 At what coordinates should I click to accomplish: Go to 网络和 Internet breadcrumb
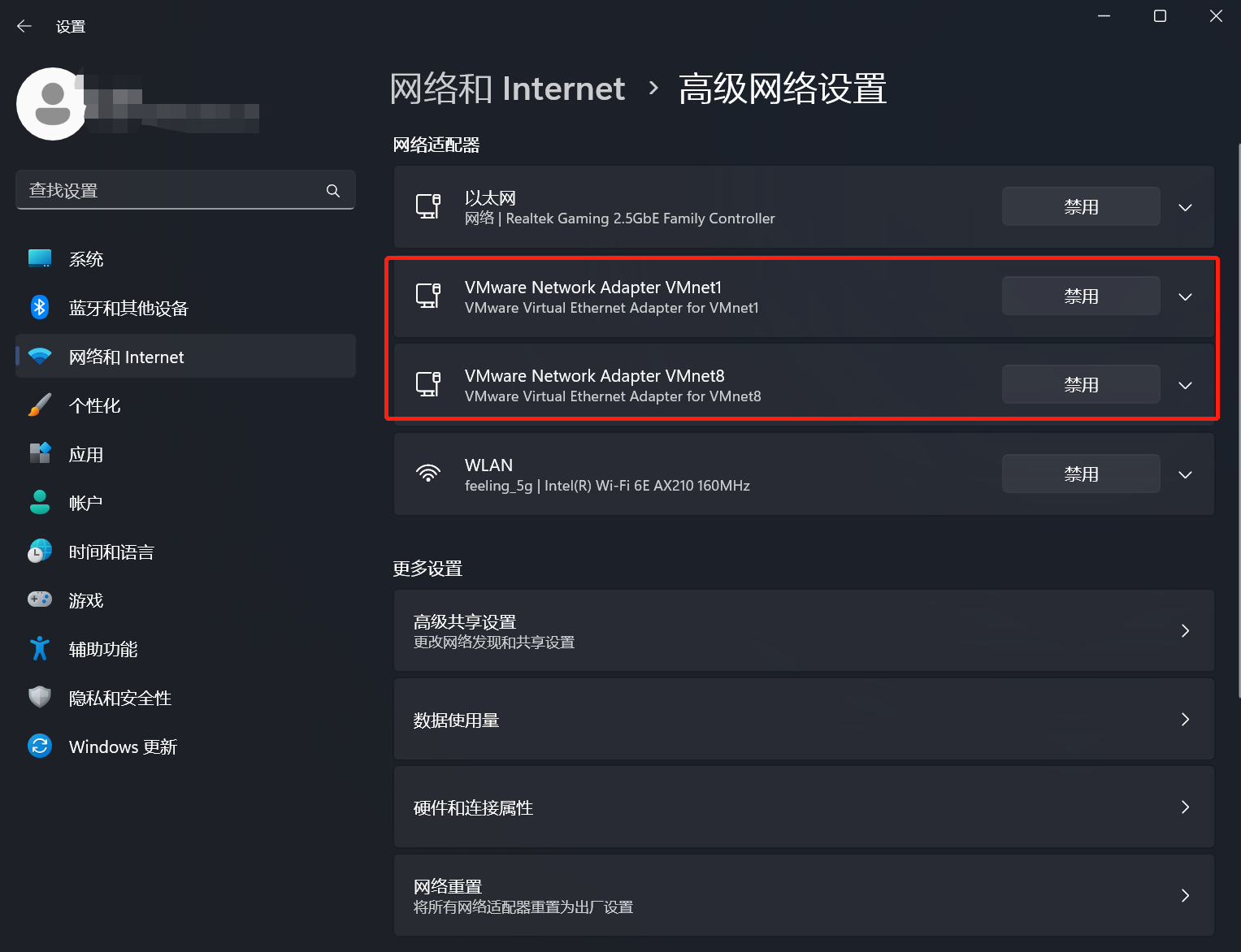[x=507, y=89]
